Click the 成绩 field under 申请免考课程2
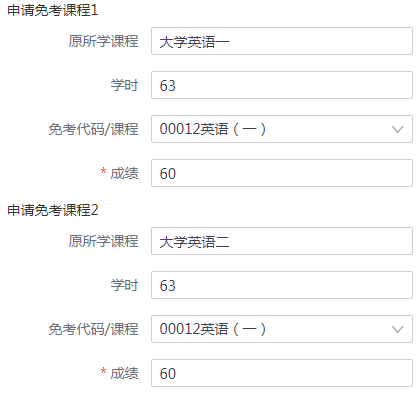 point(282,373)
